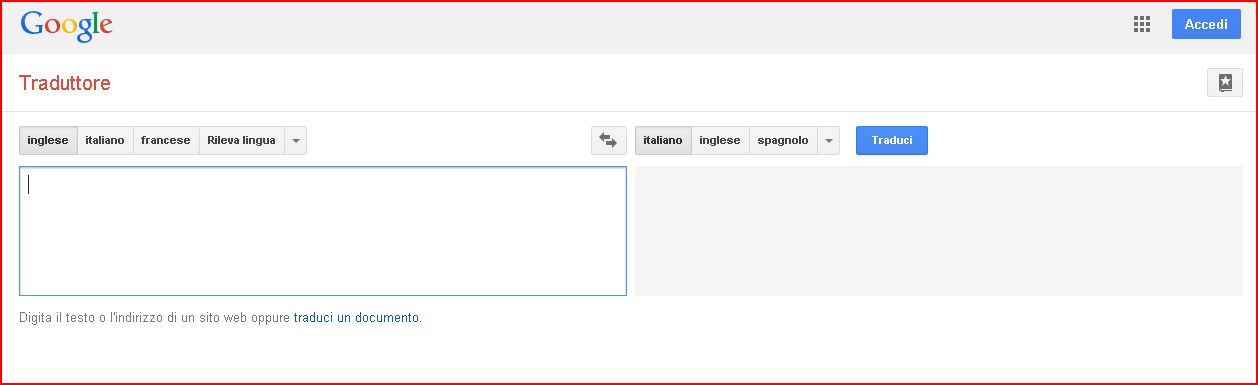Click the Traduttore page title
This screenshot has width=1258, height=385.
click(x=65, y=83)
